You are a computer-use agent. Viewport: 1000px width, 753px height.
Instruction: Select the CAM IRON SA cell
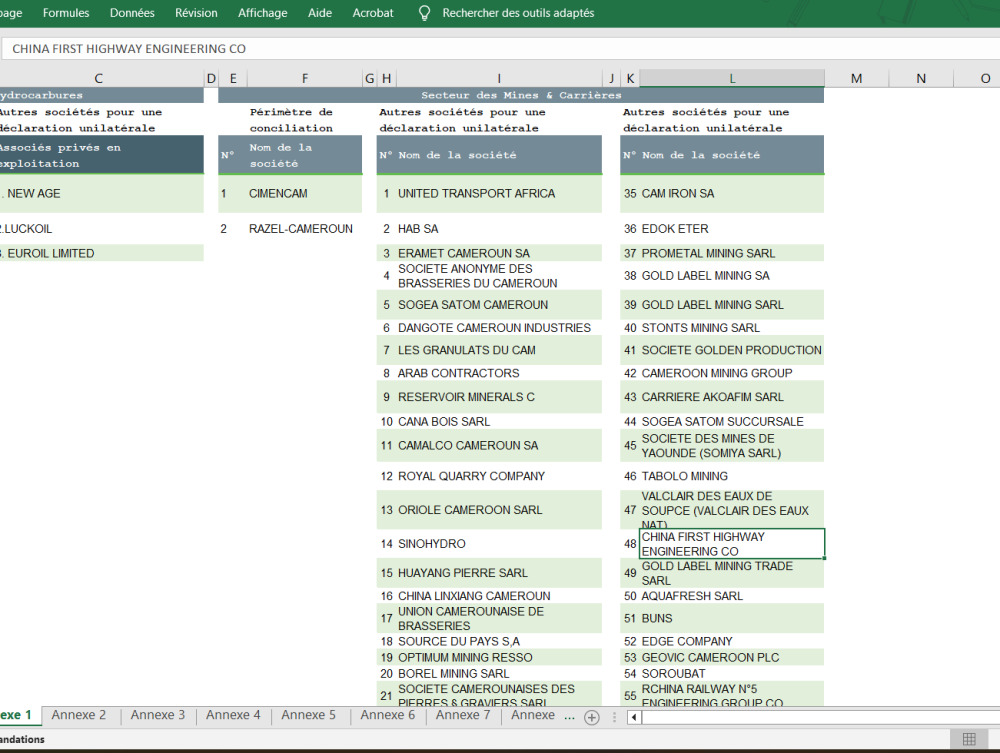click(x=732, y=194)
